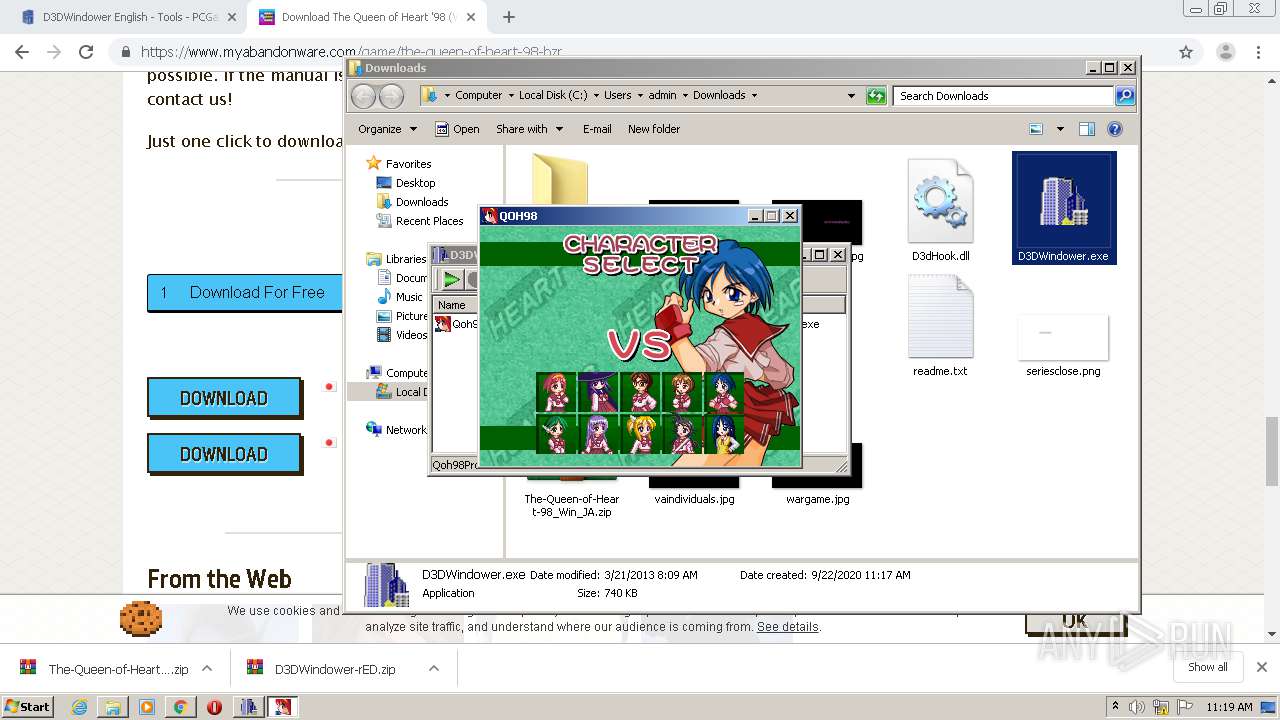Toggle the preview pane button
Viewport: 1280px width, 720px height.
[1087, 129]
